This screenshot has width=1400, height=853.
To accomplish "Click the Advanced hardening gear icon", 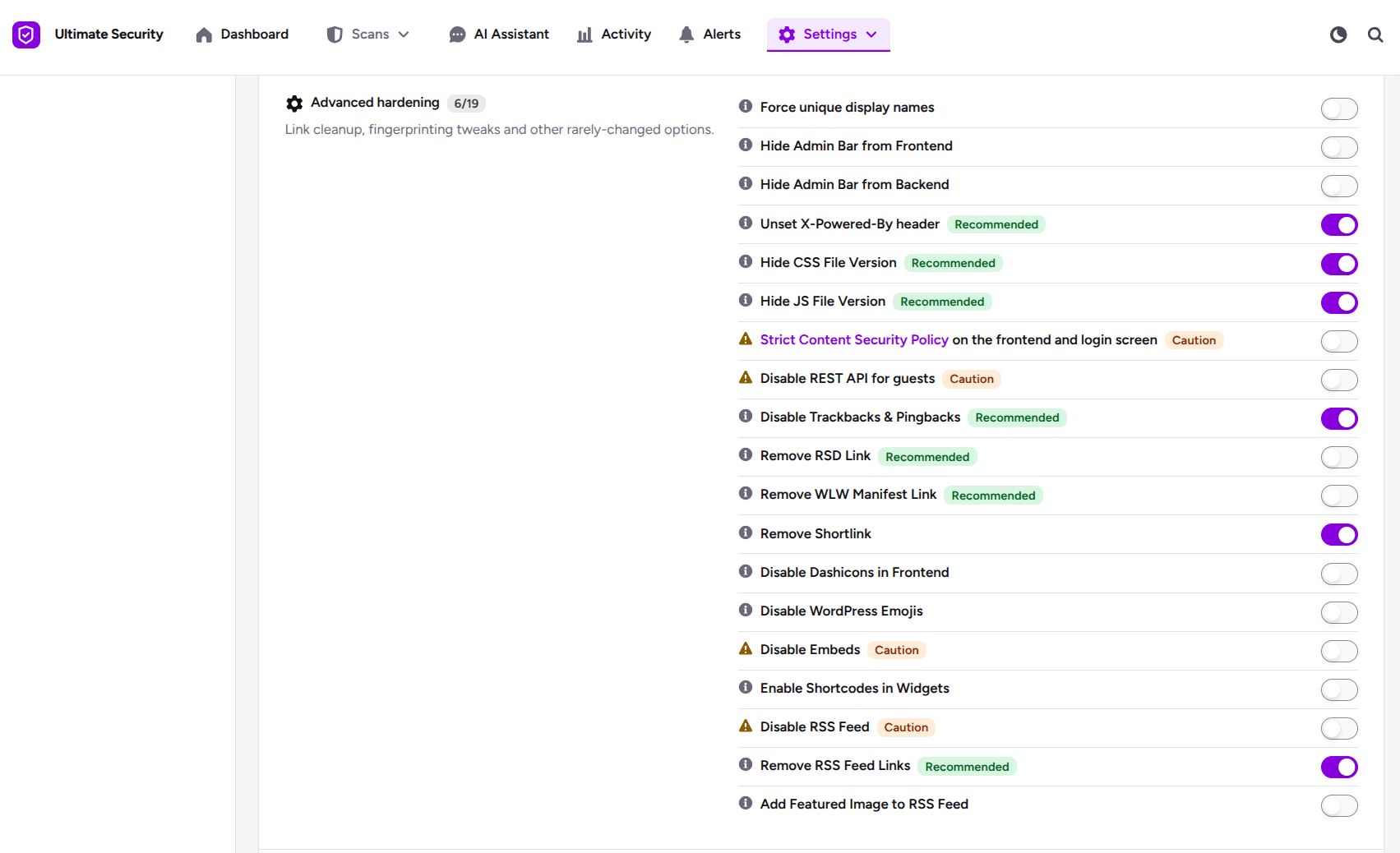I will [x=294, y=104].
